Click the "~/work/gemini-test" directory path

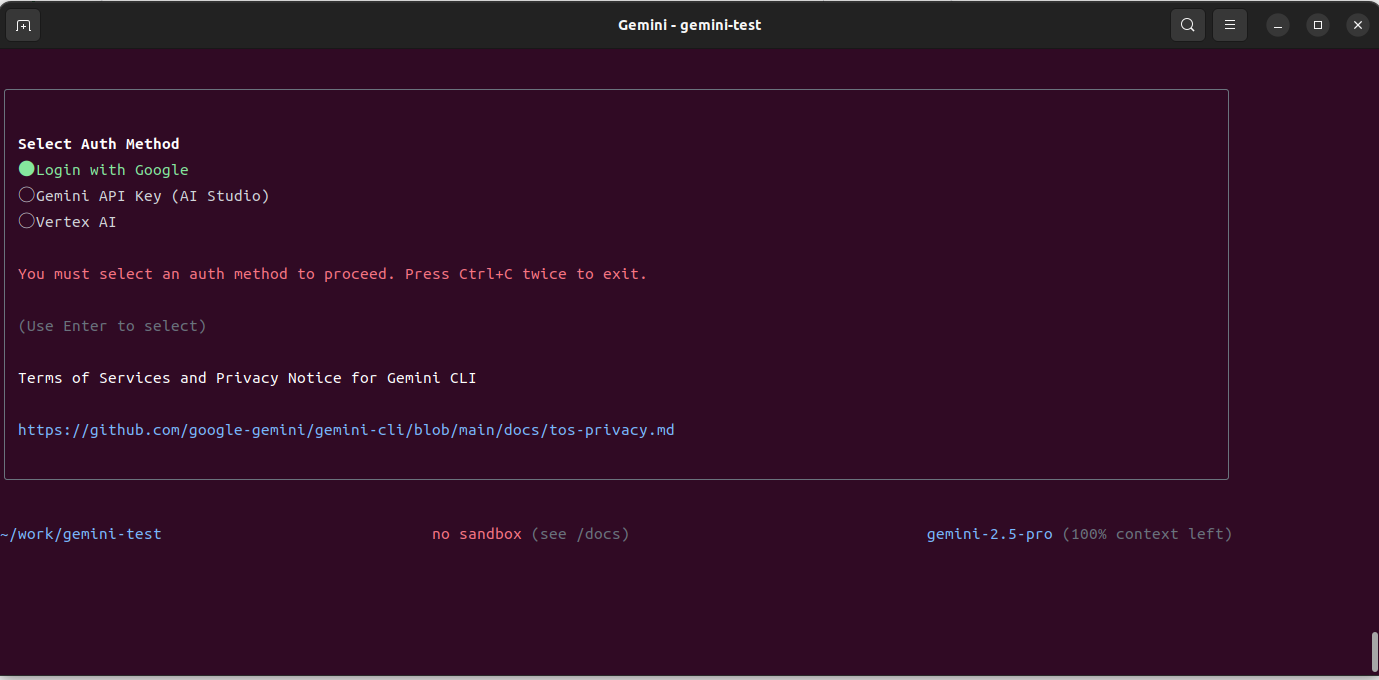(81, 534)
